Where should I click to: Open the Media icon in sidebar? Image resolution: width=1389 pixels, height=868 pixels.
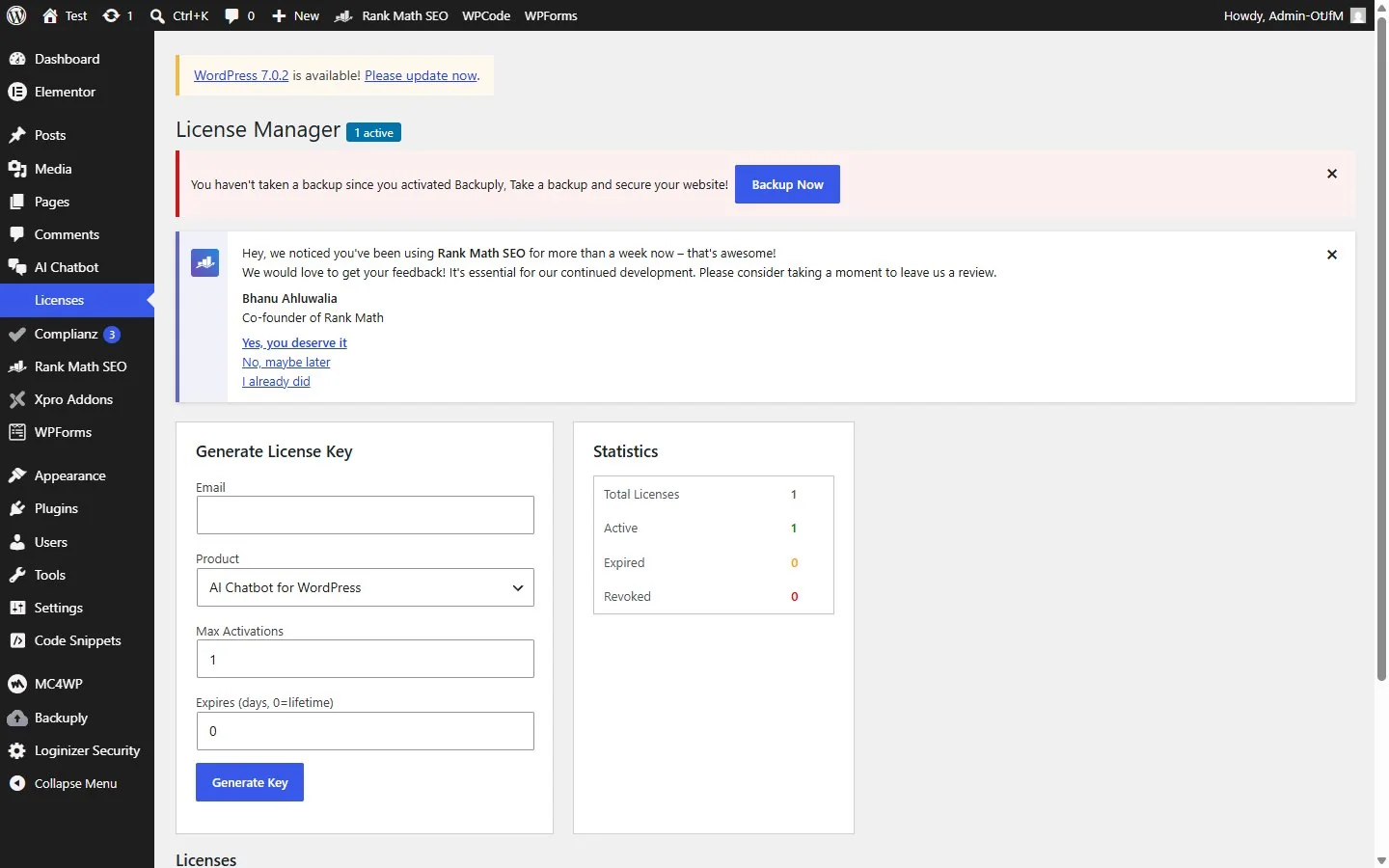tap(16, 169)
